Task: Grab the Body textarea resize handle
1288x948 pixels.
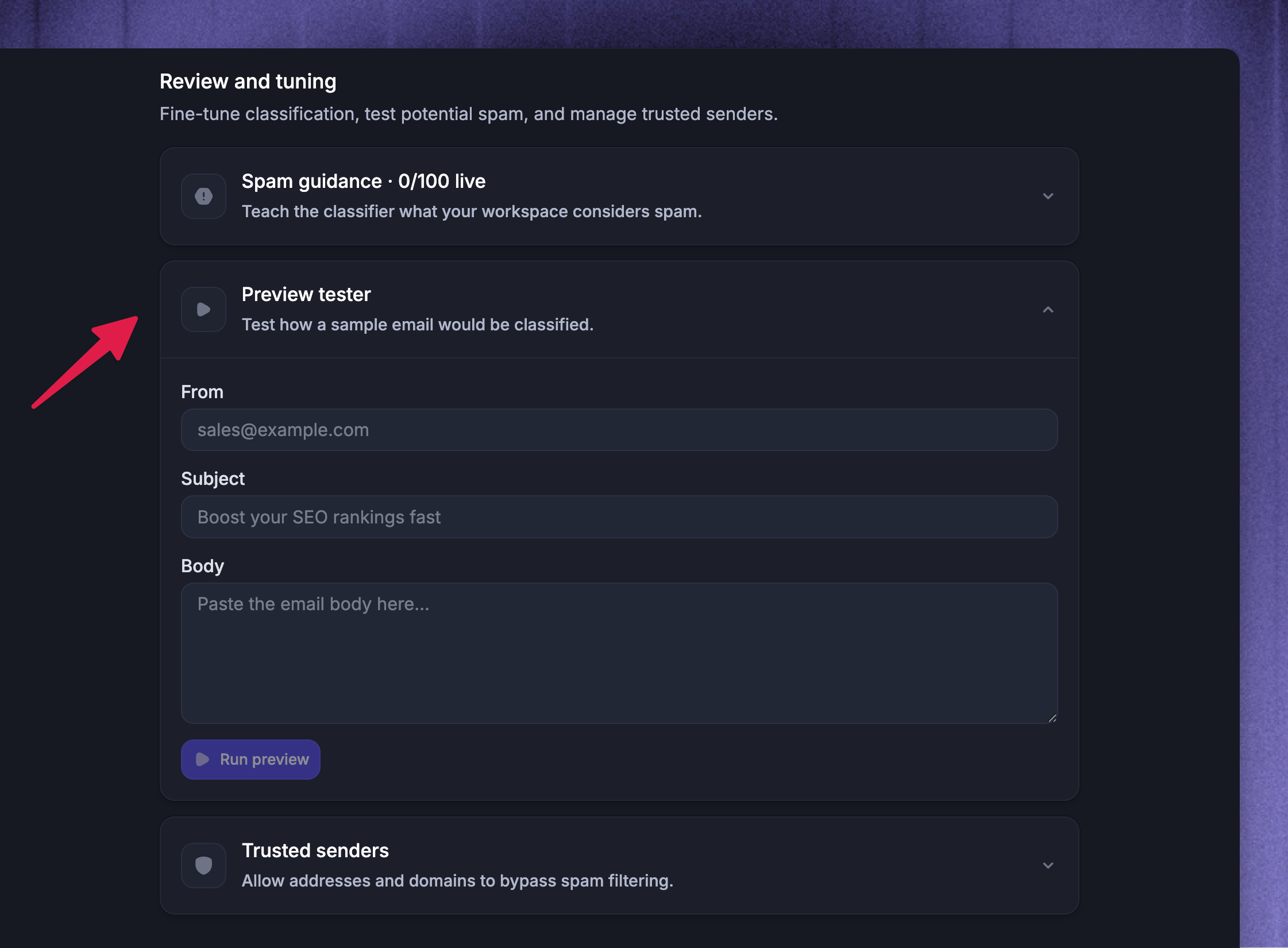Action: click(1052, 718)
